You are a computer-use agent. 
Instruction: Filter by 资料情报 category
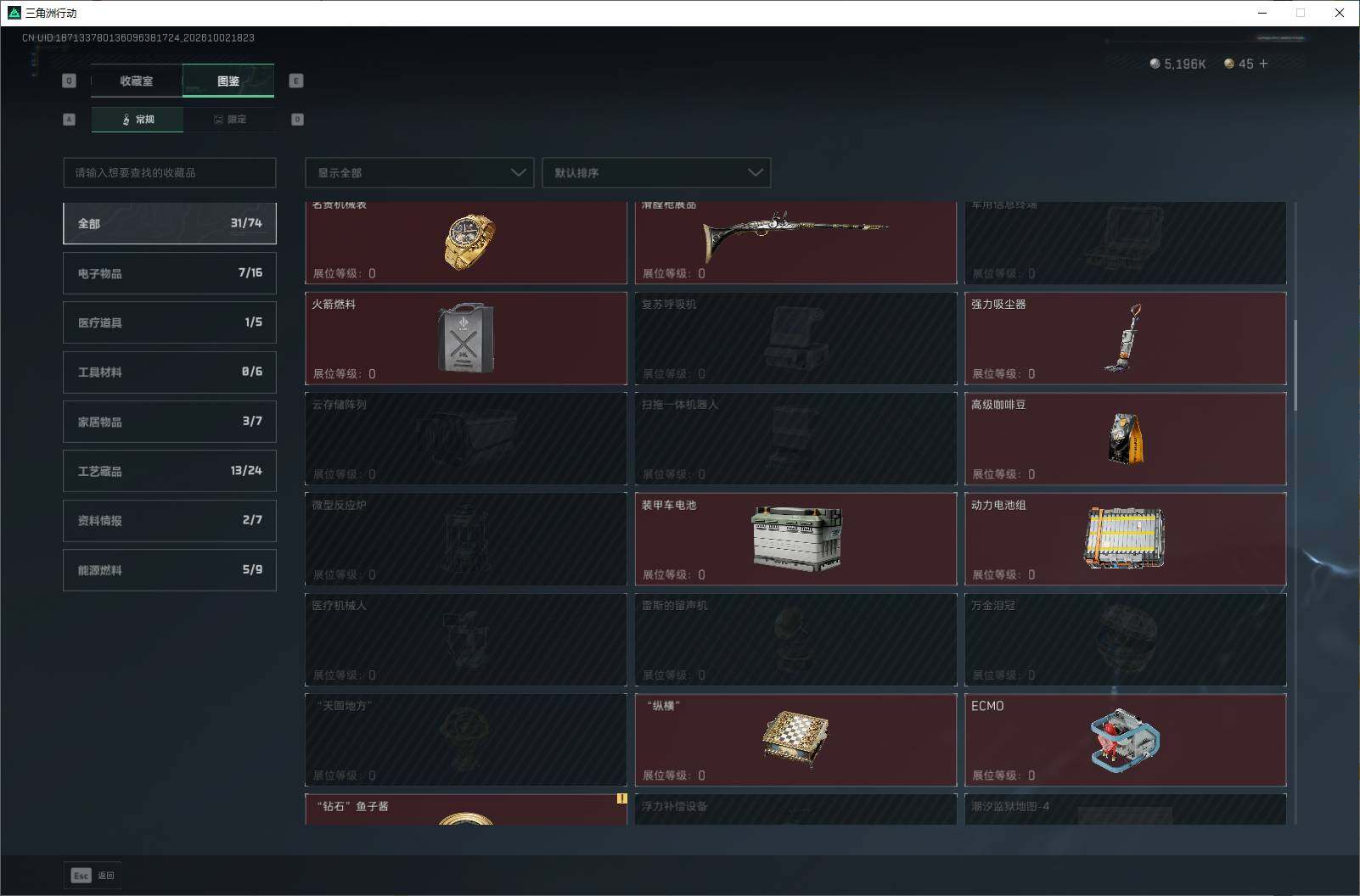(x=170, y=520)
